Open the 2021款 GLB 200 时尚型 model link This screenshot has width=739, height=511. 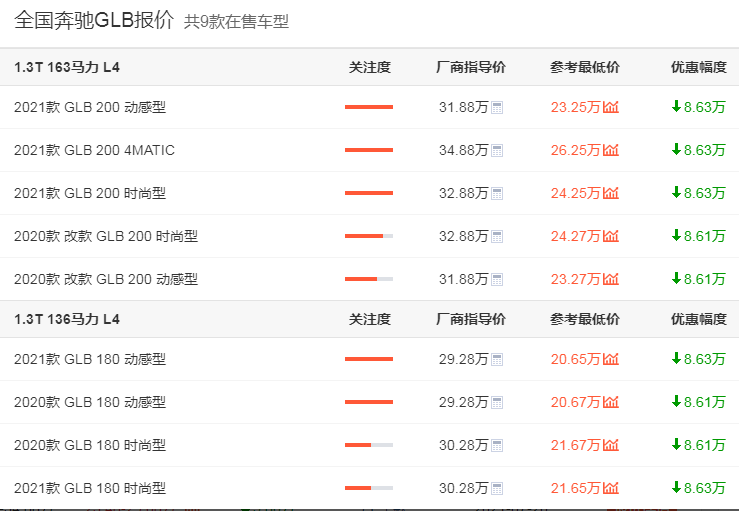point(90,193)
